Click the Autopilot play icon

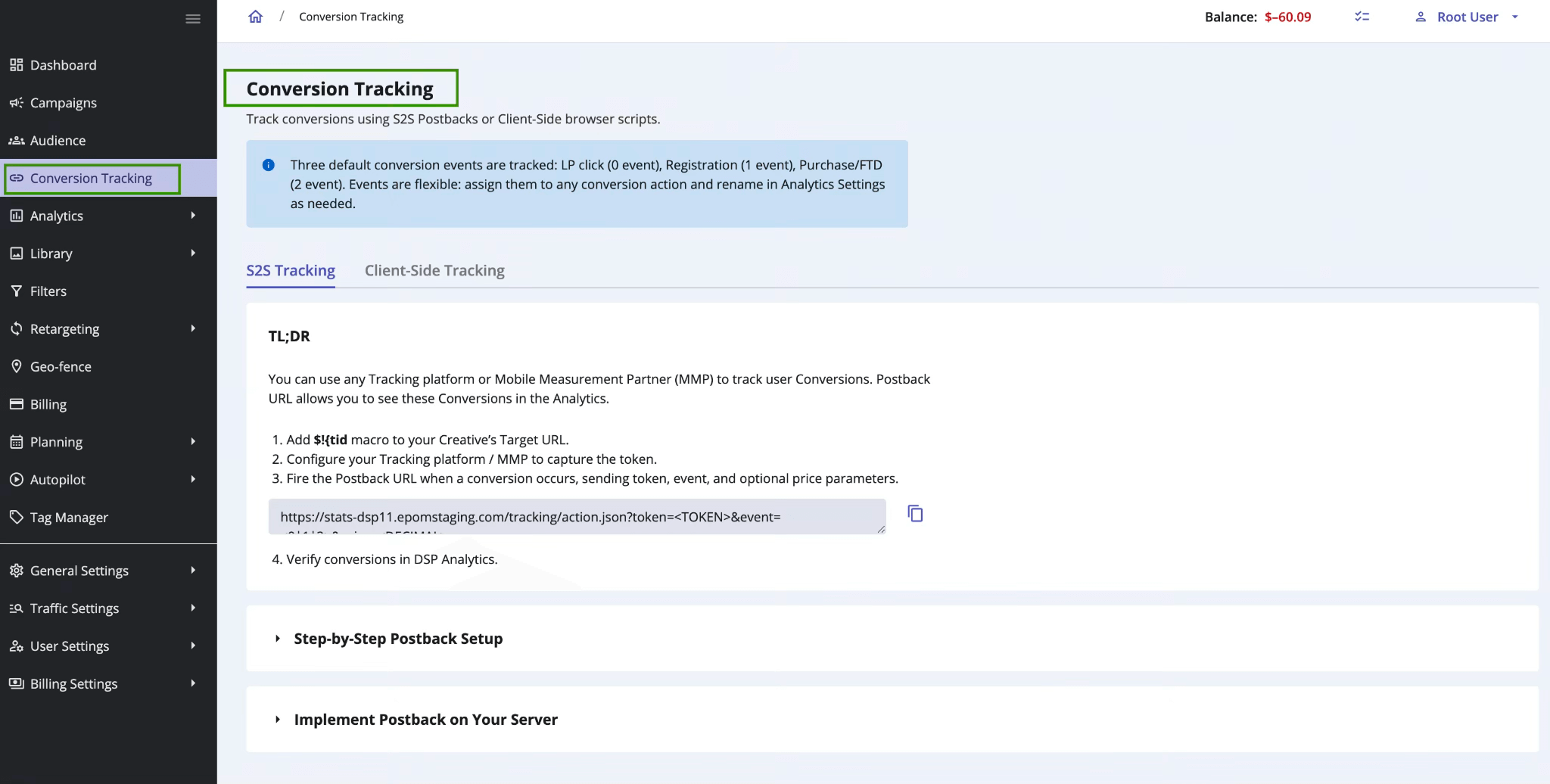tap(17, 479)
